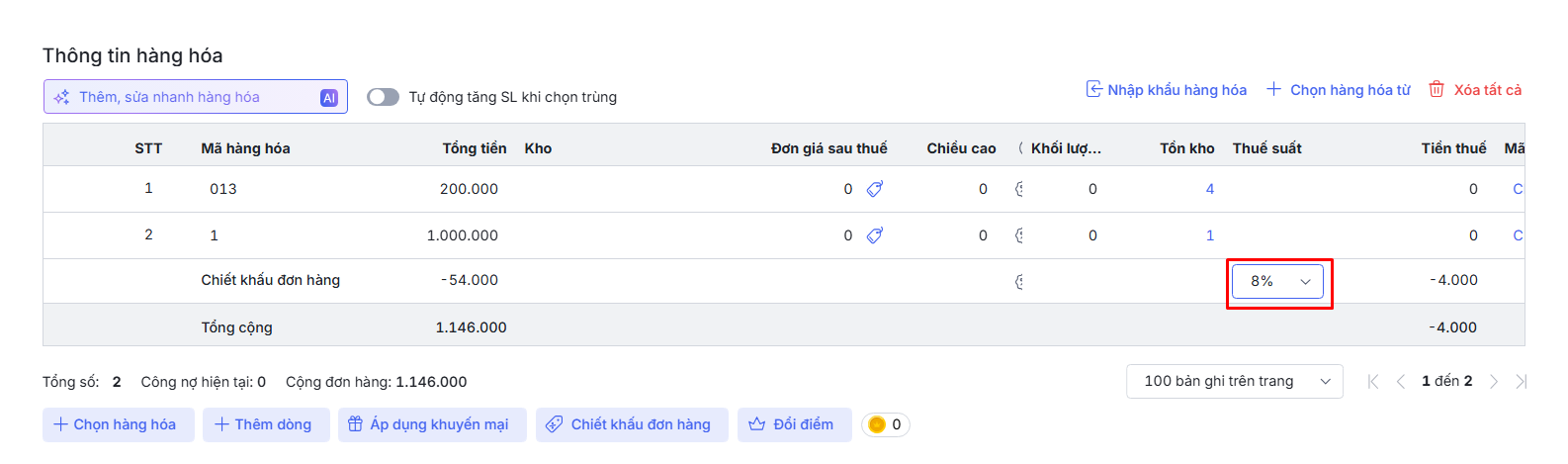1568x464 pixels.
Task: Open the 100 bản ghi trên trang dropdown
Action: [x=1234, y=382]
